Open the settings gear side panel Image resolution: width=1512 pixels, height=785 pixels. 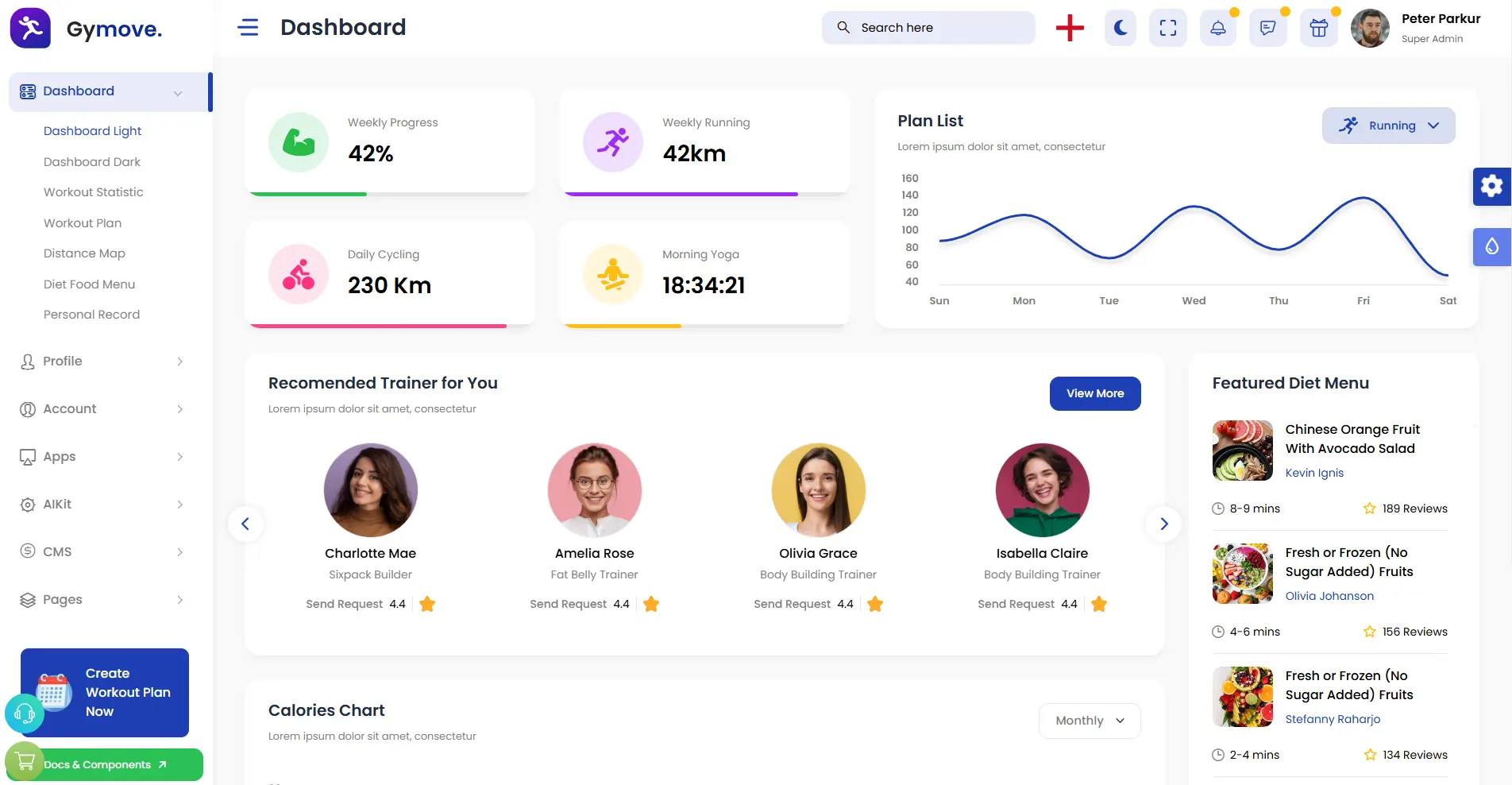click(1492, 186)
